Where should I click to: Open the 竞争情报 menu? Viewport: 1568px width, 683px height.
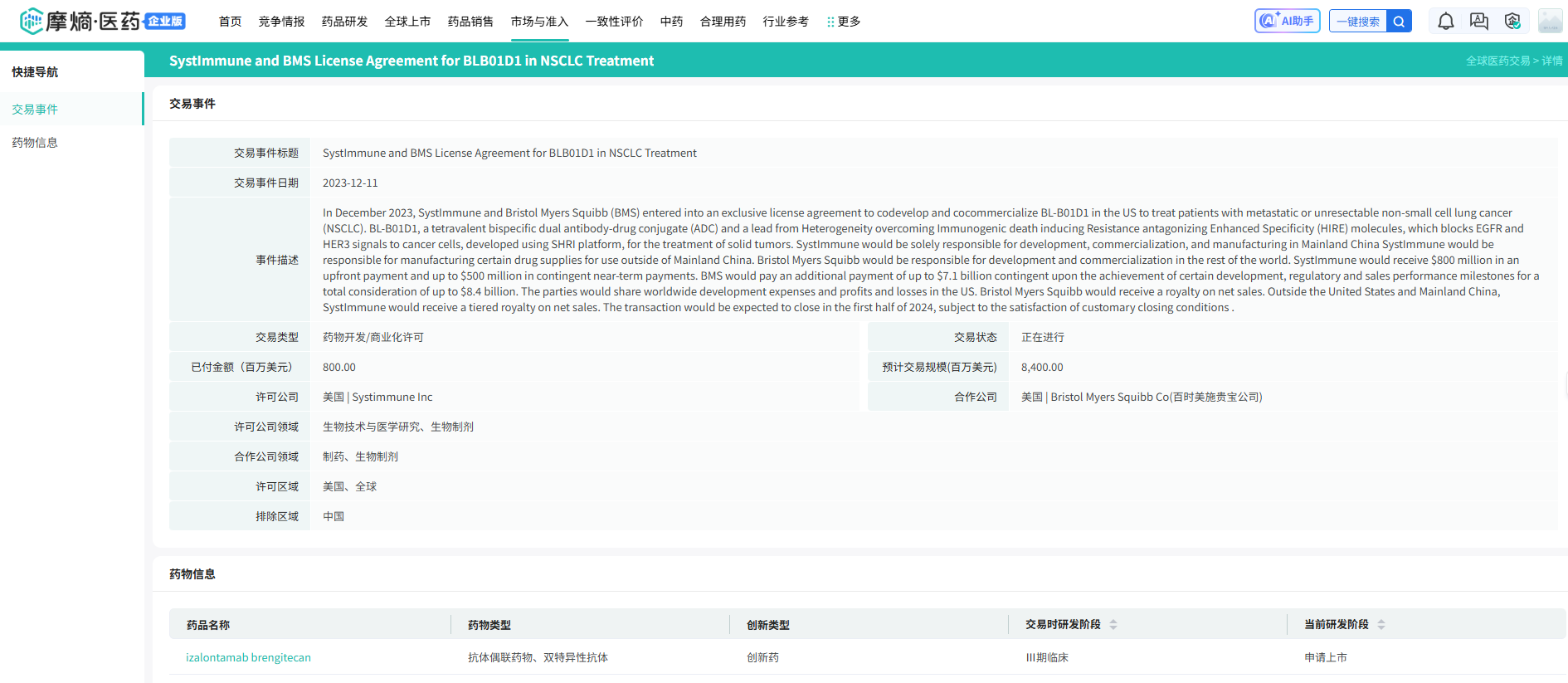tap(281, 22)
